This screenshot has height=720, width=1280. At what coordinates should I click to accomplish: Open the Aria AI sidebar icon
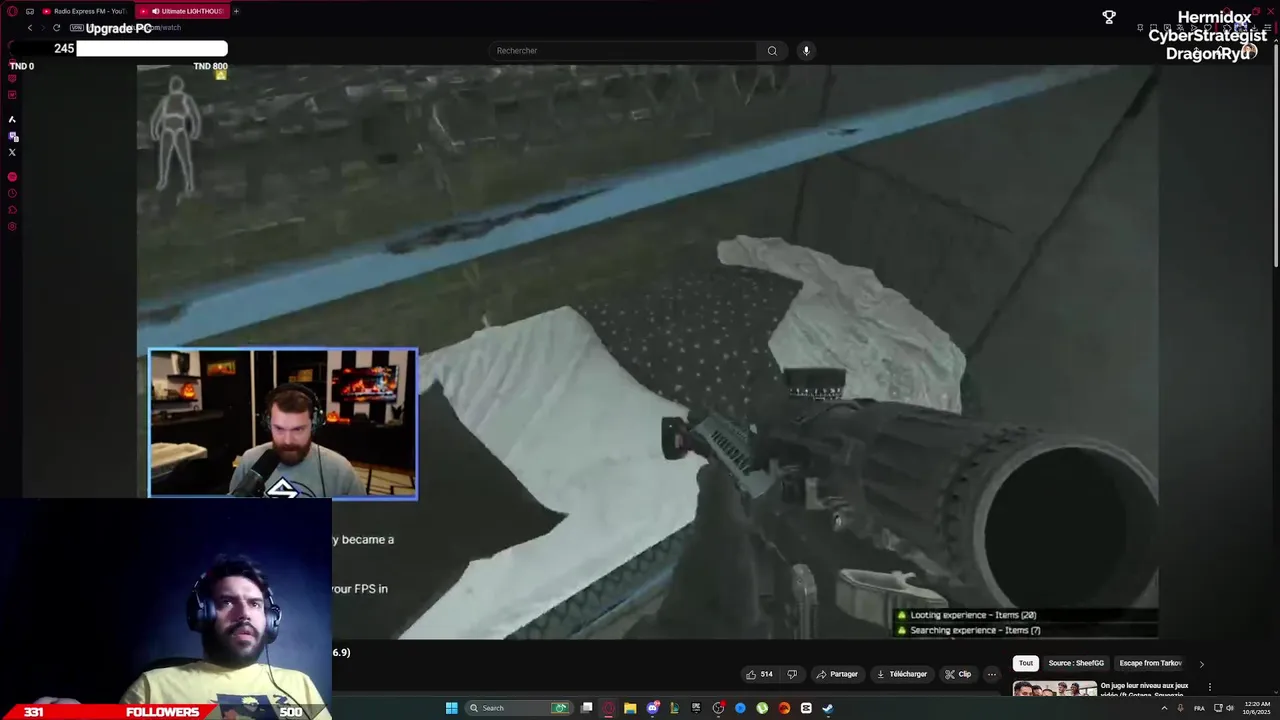coord(12,119)
